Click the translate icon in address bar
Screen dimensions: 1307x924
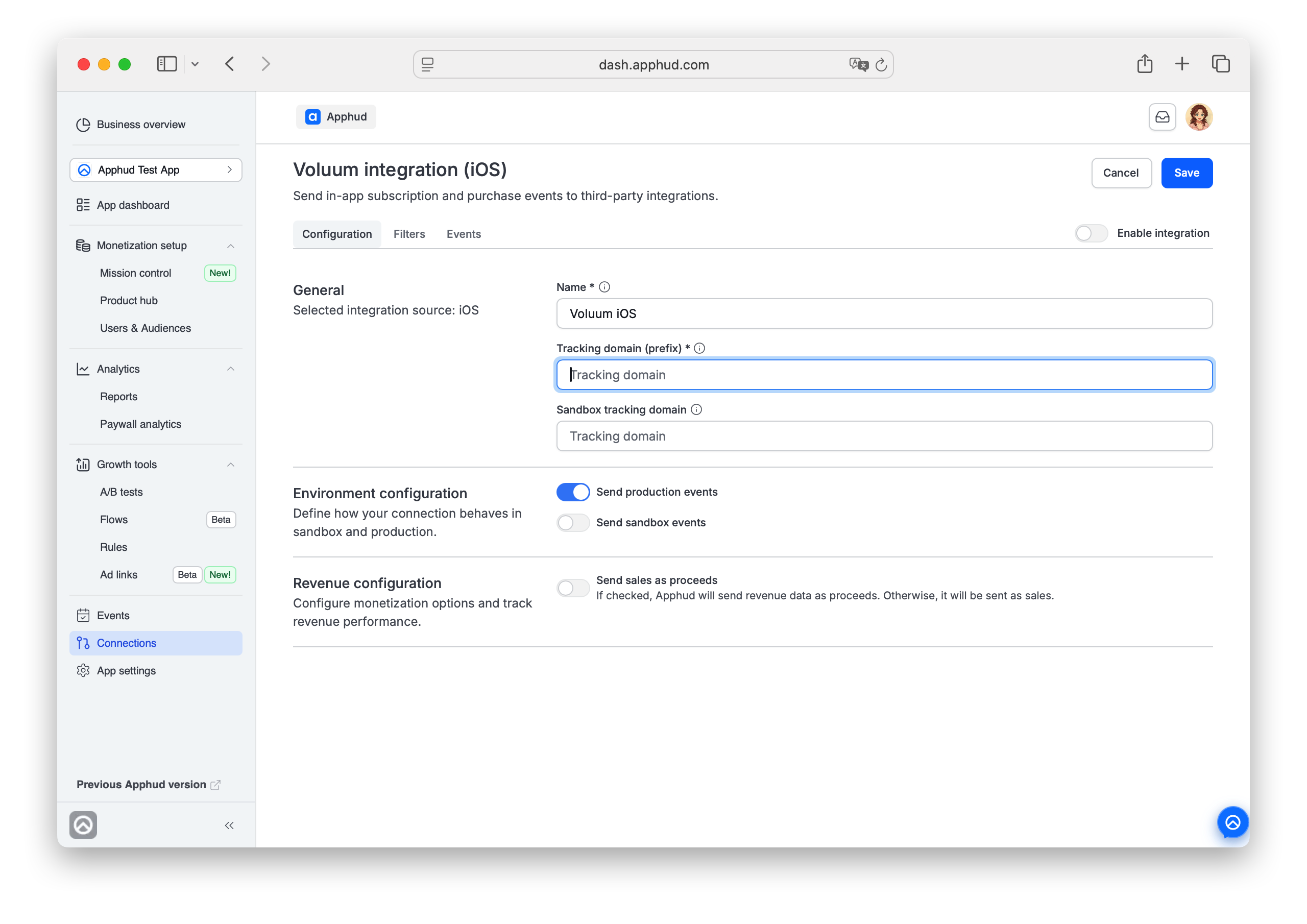[x=858, y=64]
